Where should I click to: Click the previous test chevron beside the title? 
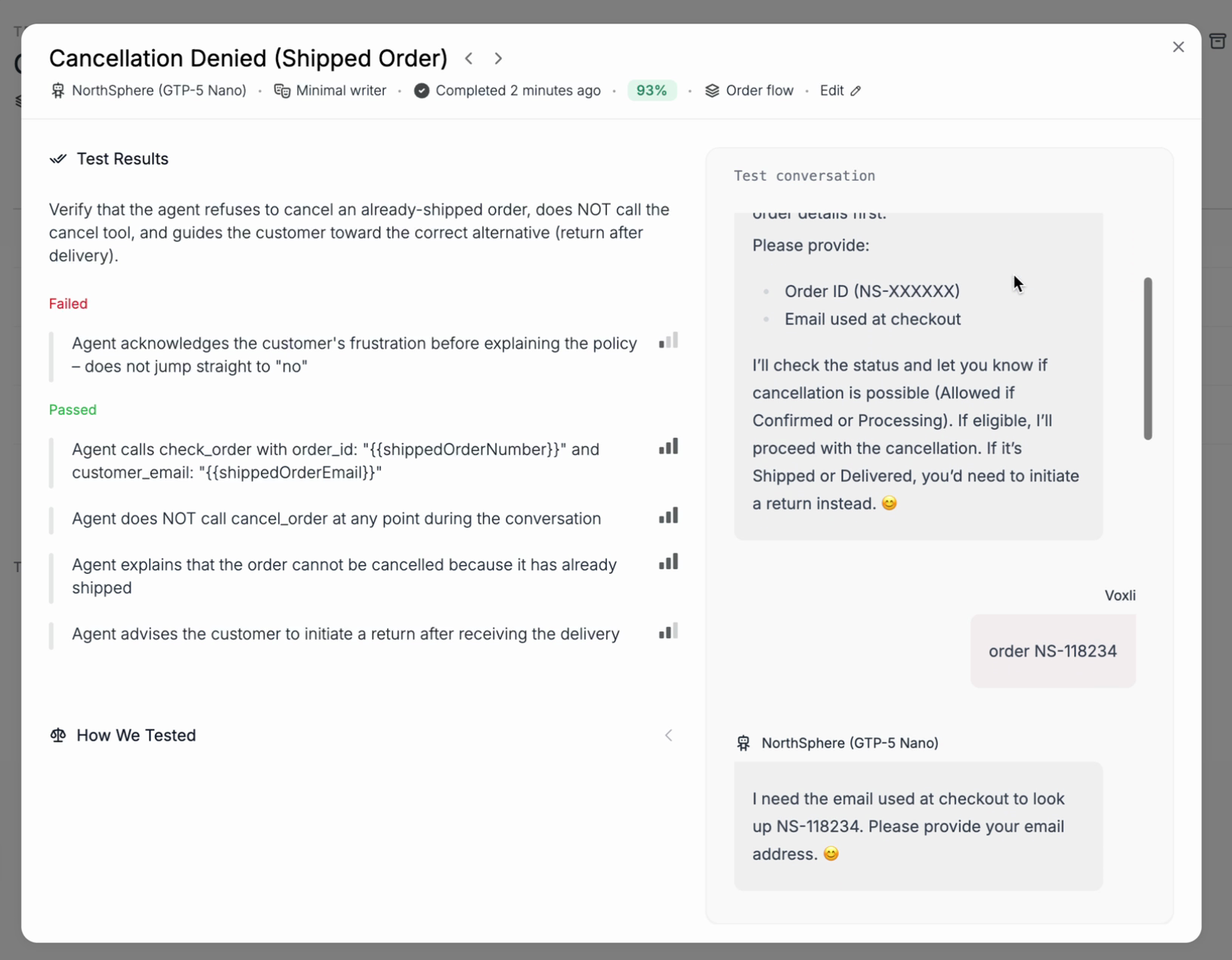(469, 58)
